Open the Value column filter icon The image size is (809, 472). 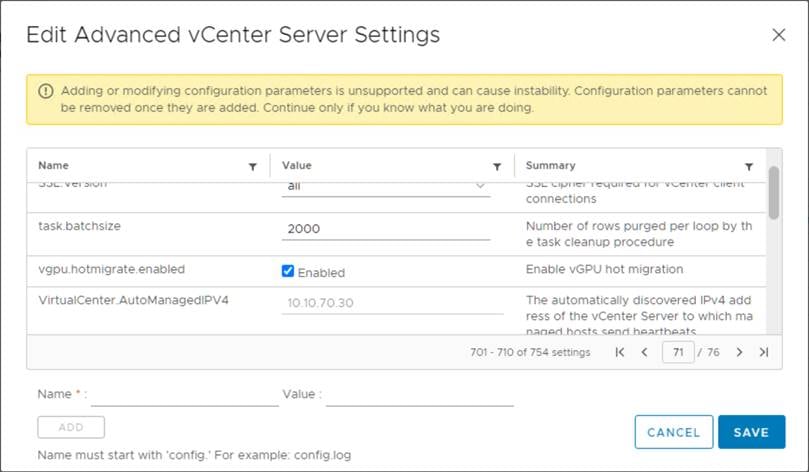coord(497,167)
